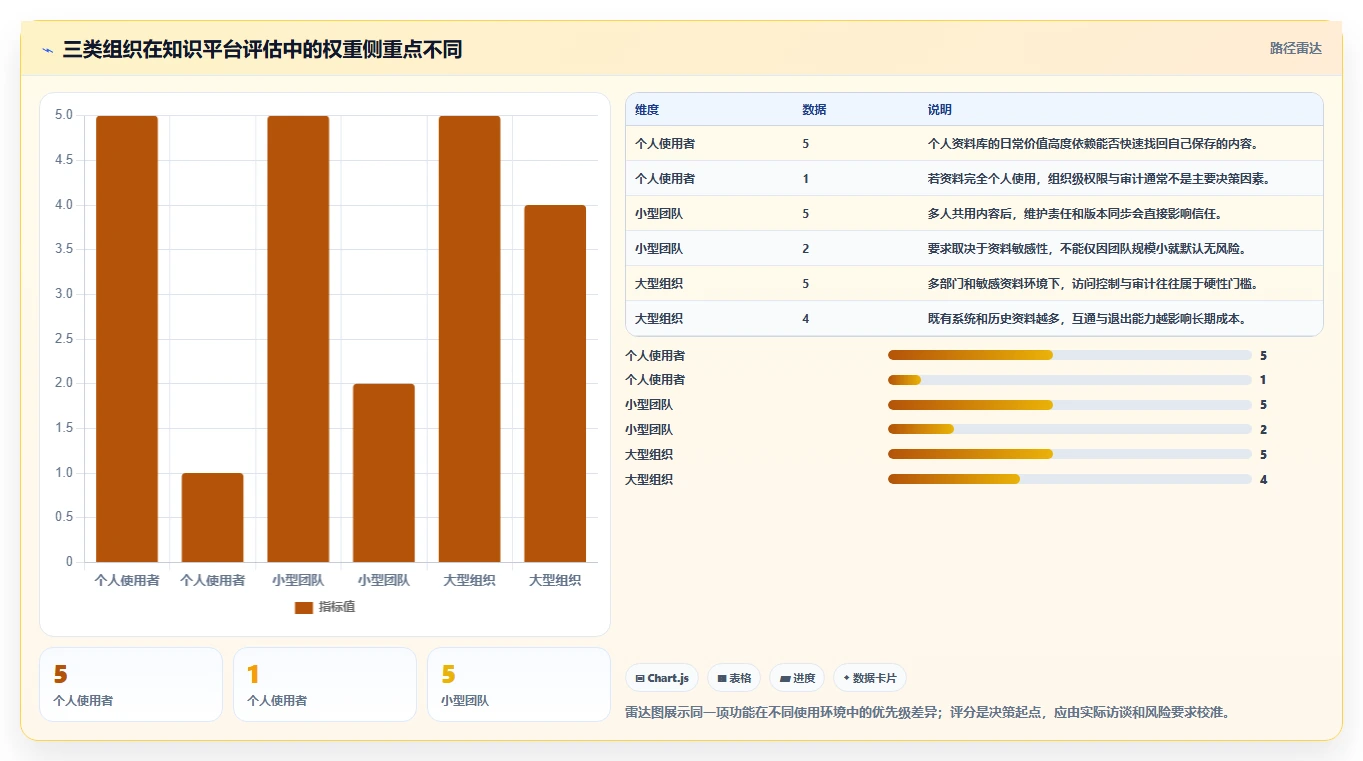Click the 大型组织 chart bar at height 4
This screenshot has height=761, width=1363.
(x=555, y=384)
